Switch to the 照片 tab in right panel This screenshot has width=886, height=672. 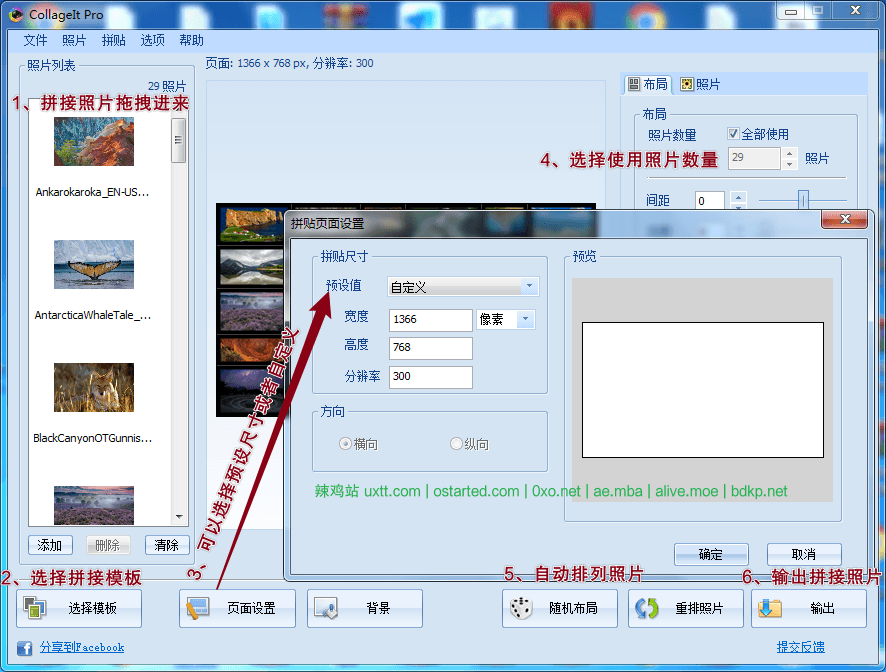[x=701, y=84]
